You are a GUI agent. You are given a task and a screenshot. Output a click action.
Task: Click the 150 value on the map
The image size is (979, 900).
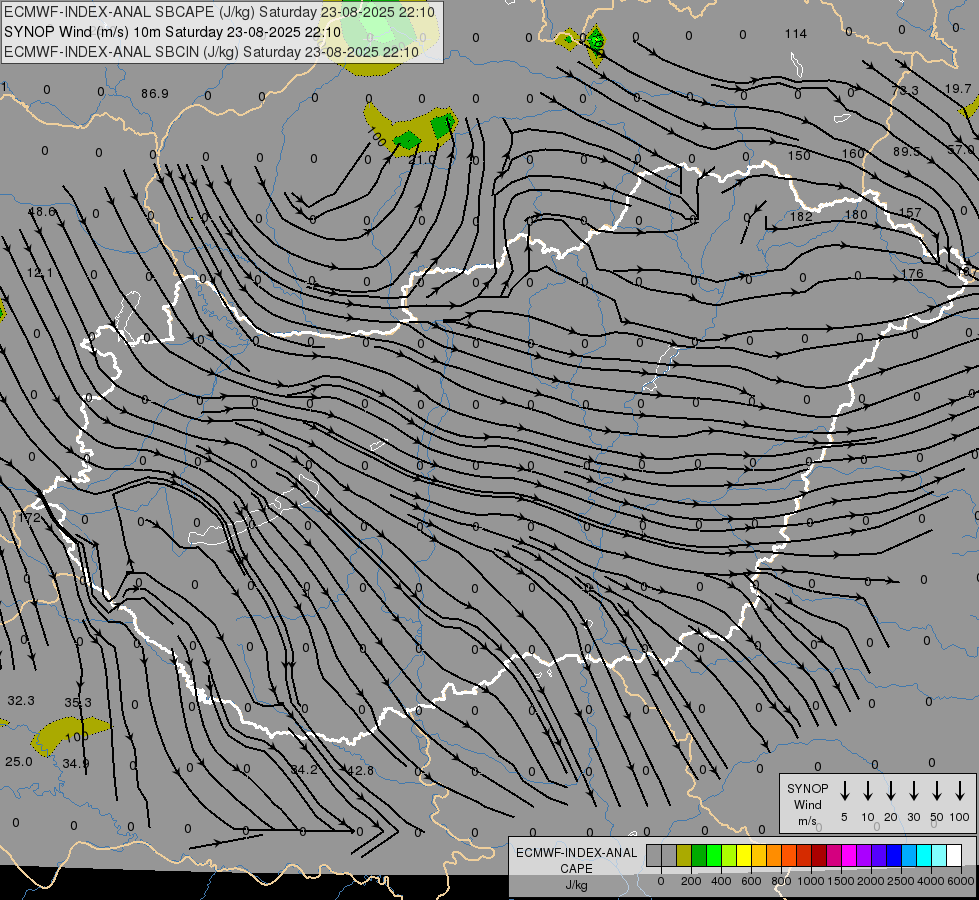[x=799, y=156]
